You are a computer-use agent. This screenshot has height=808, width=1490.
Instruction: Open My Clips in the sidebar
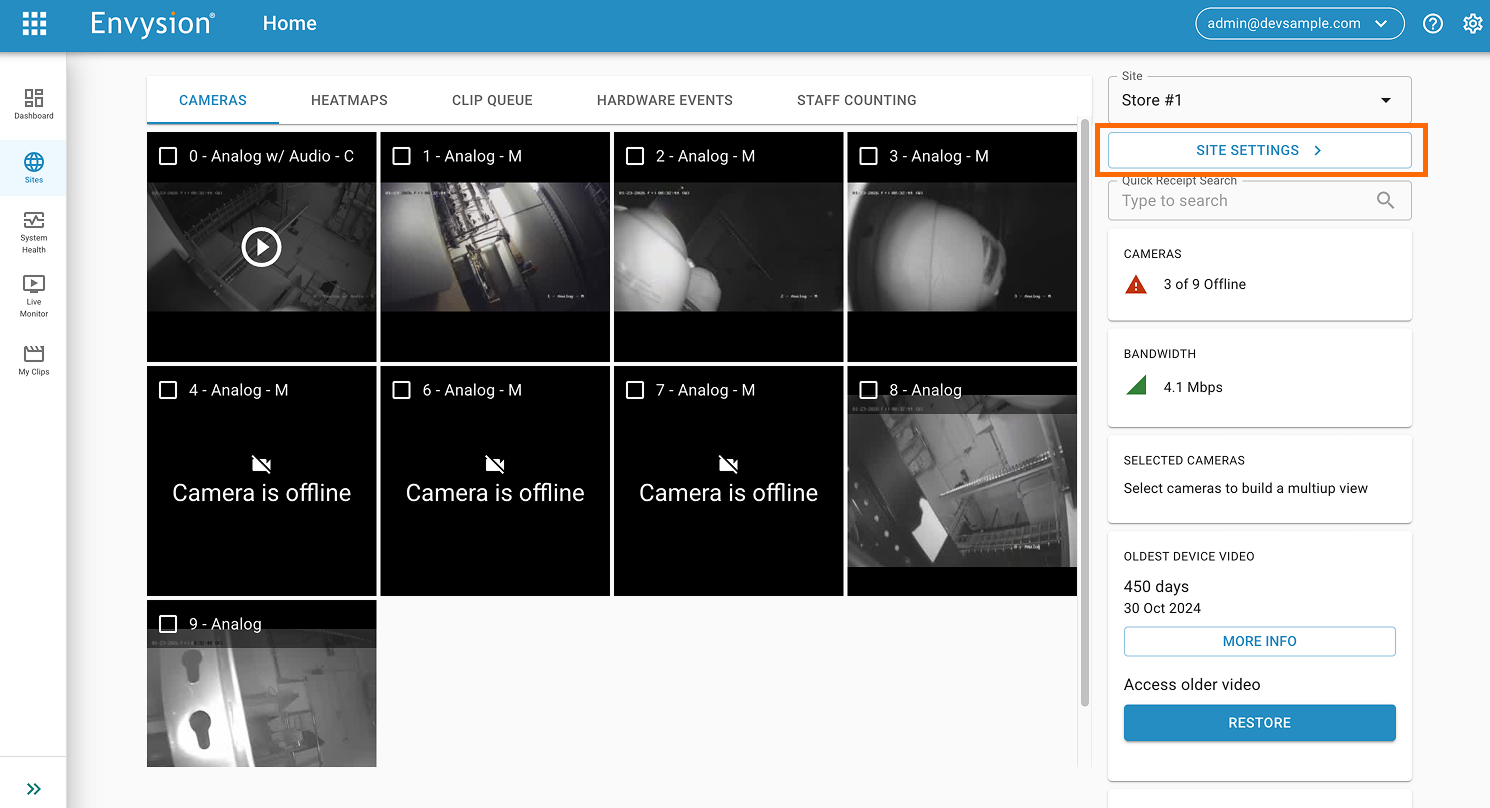[x=34, y=359]
